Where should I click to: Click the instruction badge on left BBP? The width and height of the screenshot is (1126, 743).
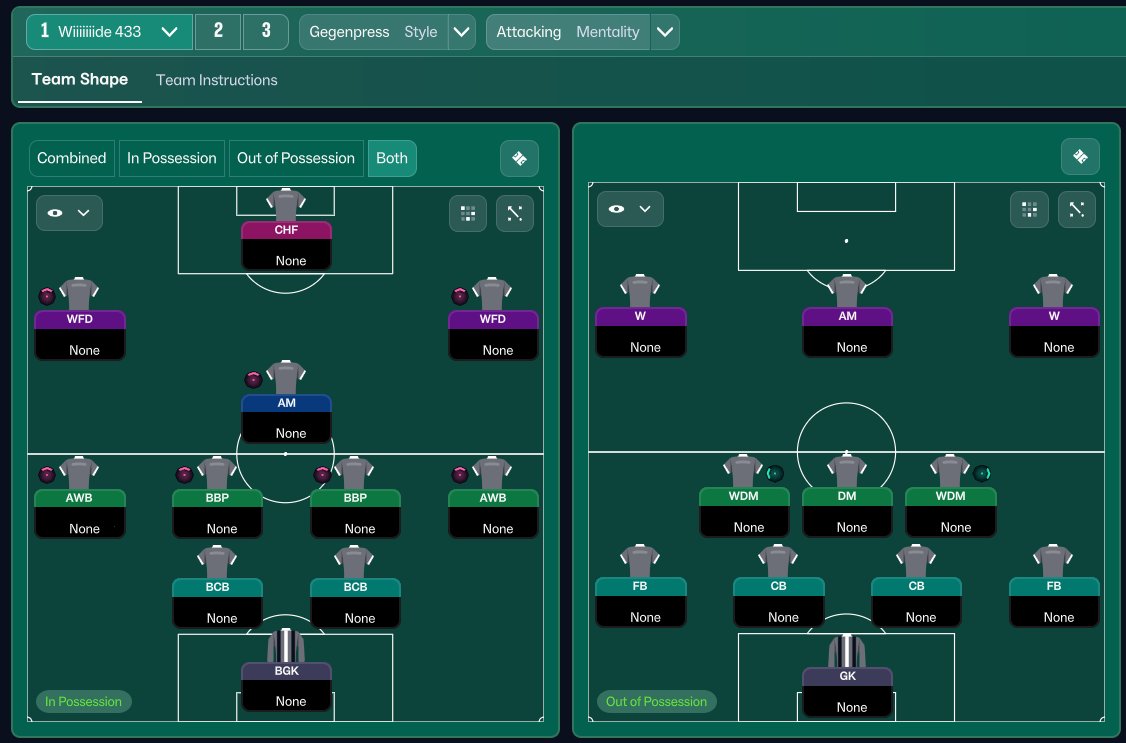click(x=185, y=474)
